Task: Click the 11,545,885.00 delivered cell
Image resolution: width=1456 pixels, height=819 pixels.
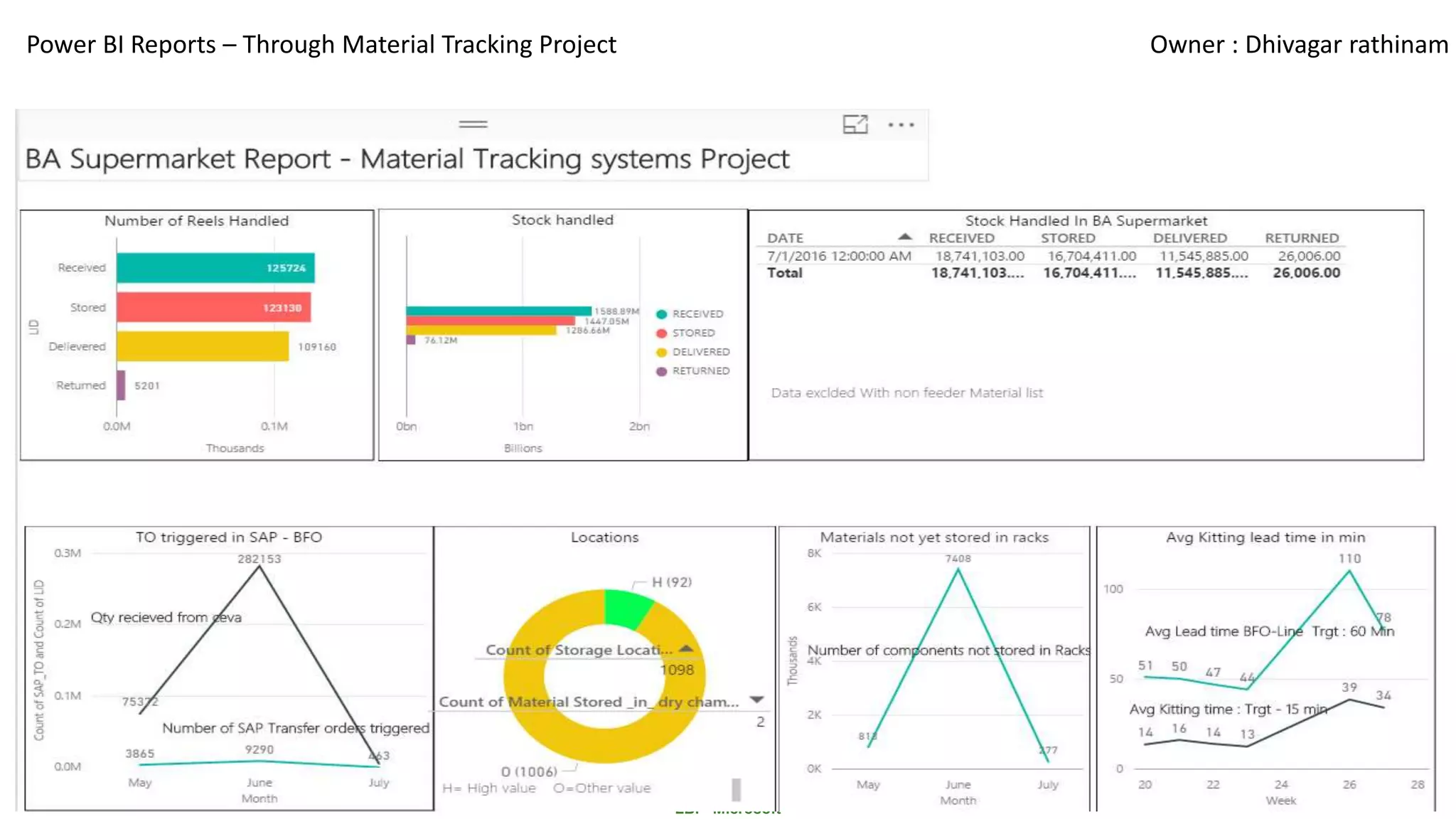Action: [x=1204, y=256]
